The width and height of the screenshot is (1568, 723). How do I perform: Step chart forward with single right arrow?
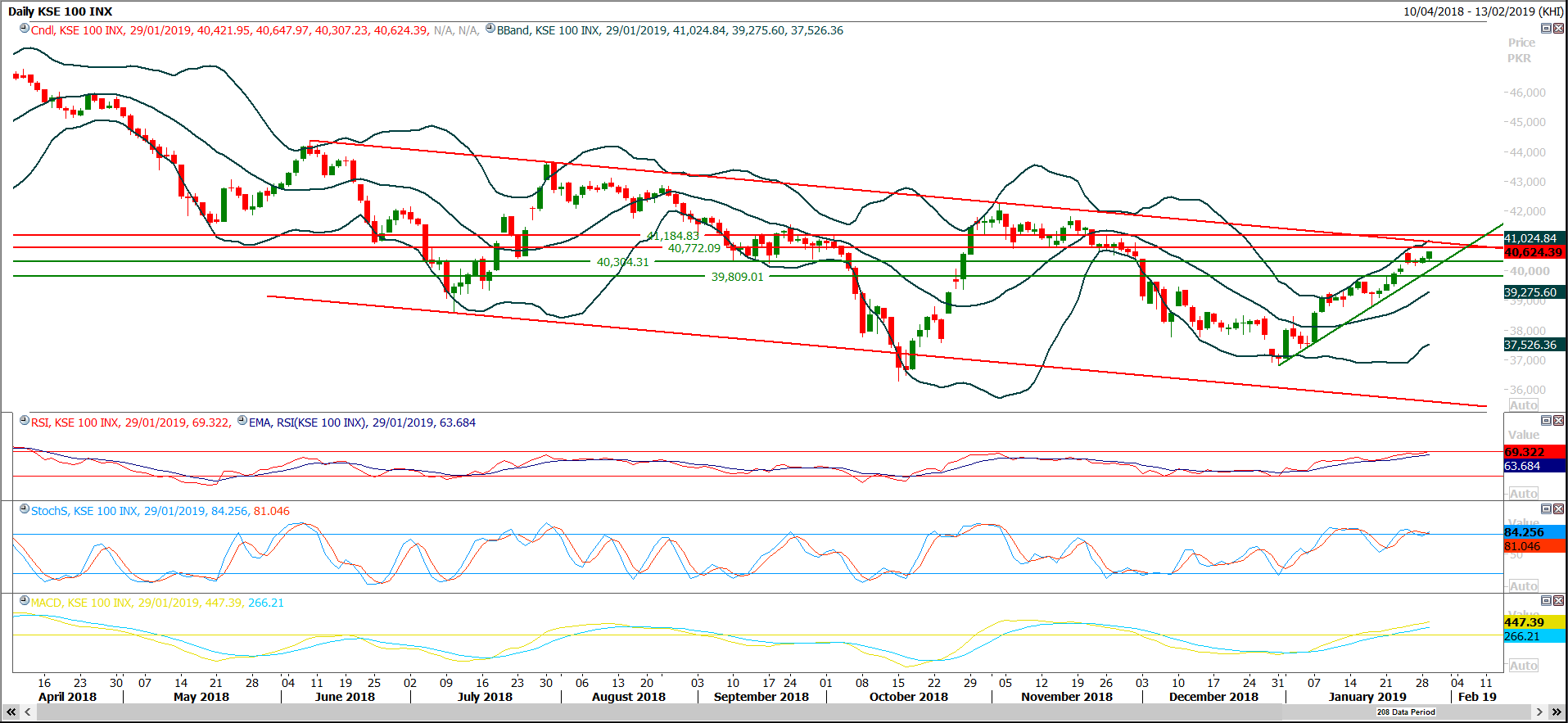tap(1539, 712)
